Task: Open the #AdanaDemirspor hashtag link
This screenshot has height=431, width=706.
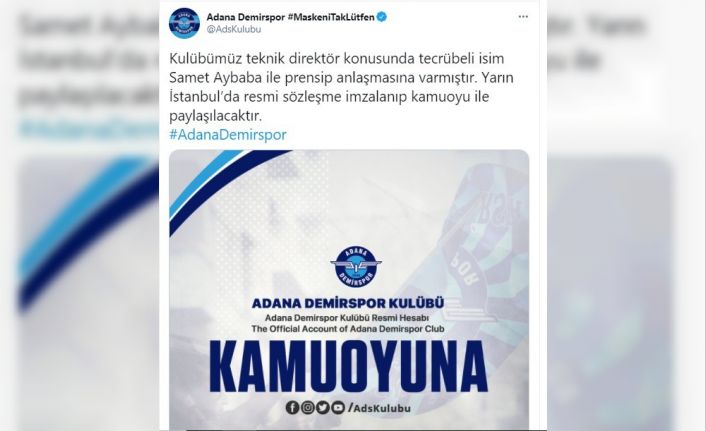Action: [x=228, y=135]
